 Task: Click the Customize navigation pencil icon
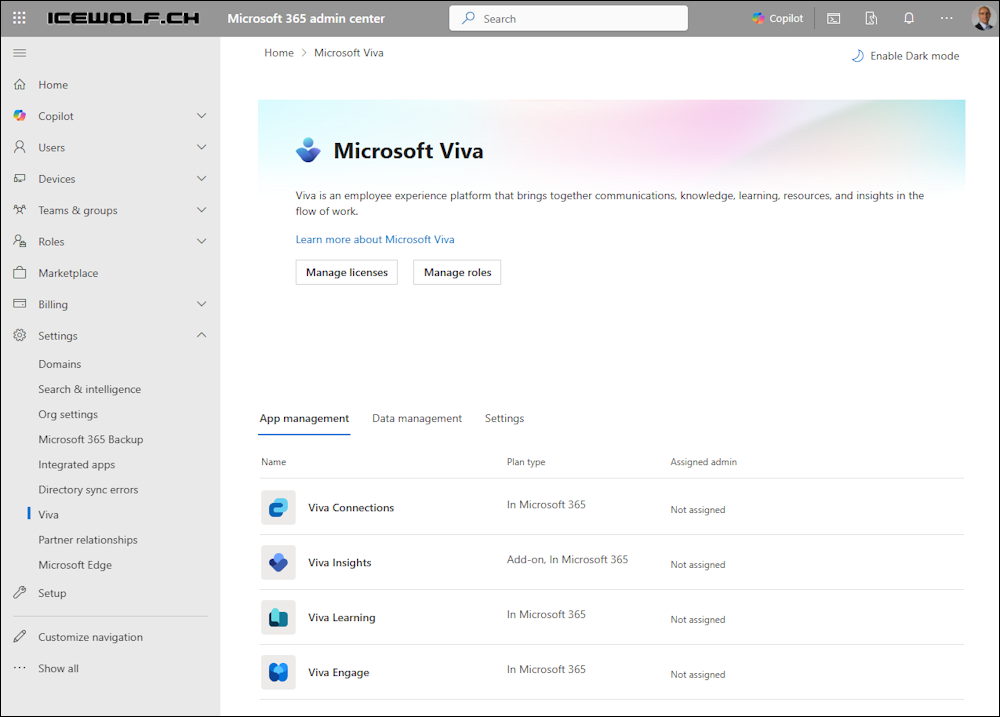tap(20, 637)
